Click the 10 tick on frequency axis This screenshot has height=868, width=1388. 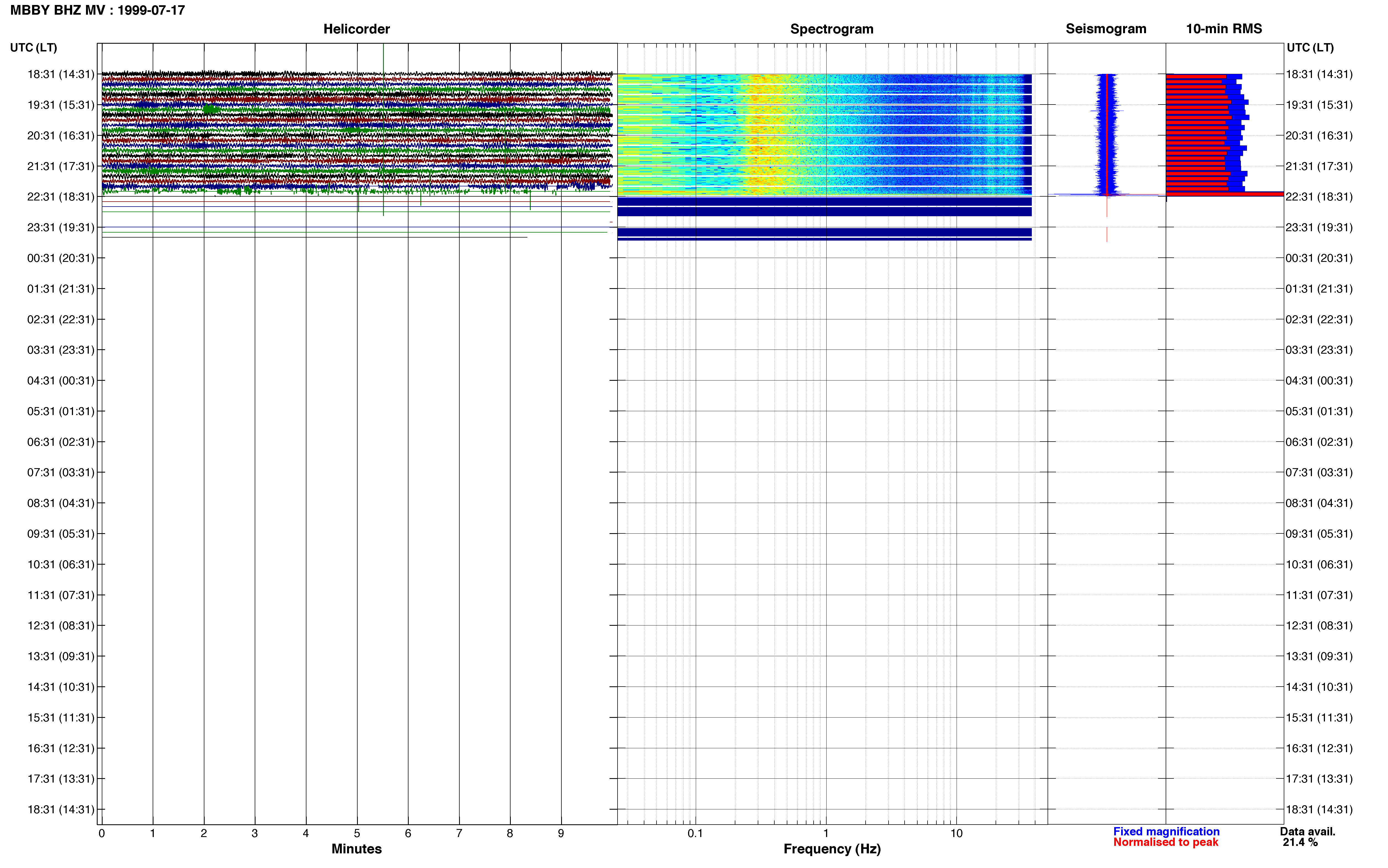tap(956, 833)
